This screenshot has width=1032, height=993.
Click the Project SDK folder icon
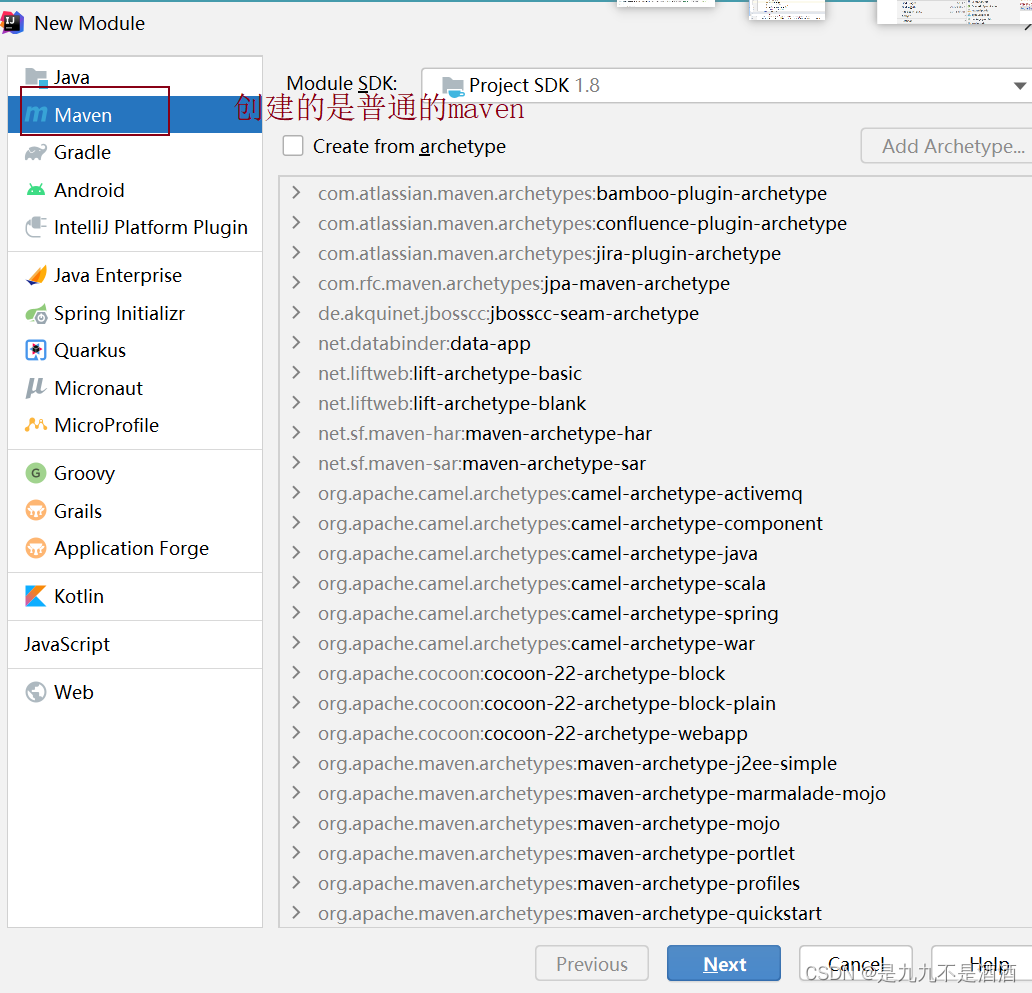pos(453,86)
